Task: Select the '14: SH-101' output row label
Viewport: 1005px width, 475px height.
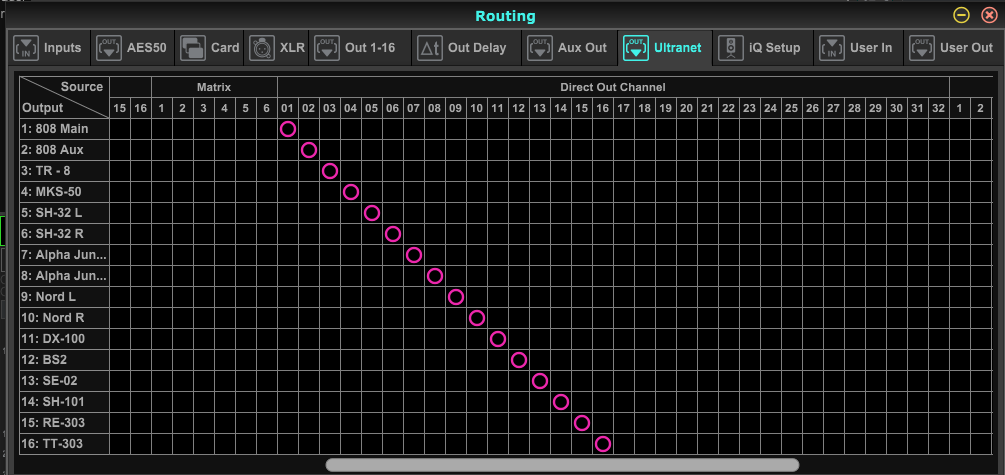Action: 64,402
